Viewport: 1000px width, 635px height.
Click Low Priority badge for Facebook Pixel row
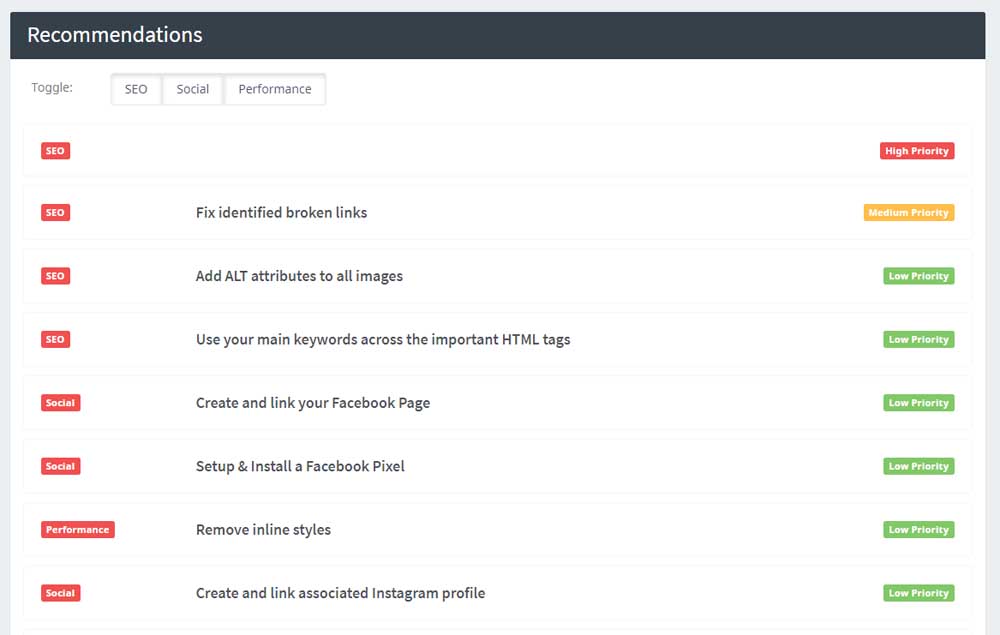pyautogui.click(x=919, y=466)
